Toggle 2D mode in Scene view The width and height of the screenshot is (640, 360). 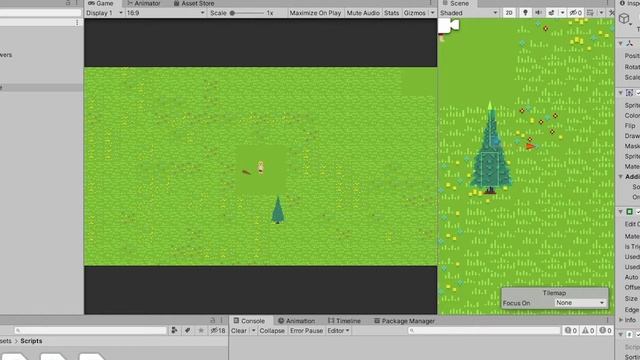[509, 13]
